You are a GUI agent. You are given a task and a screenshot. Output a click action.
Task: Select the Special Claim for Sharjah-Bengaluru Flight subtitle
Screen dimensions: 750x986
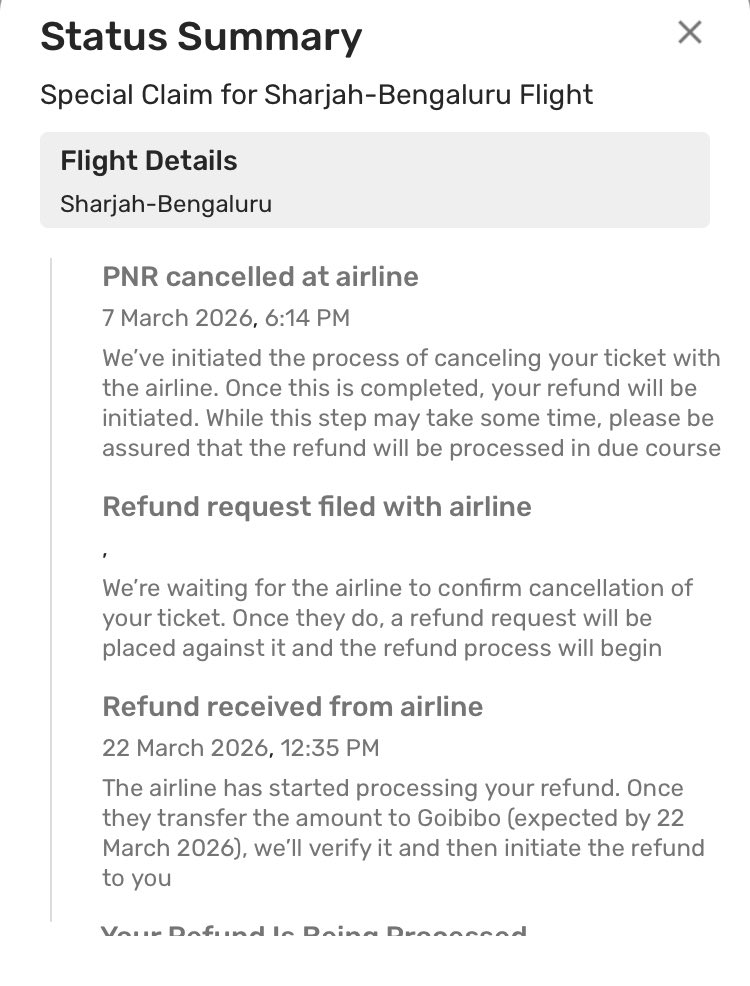tap(316, 95)
